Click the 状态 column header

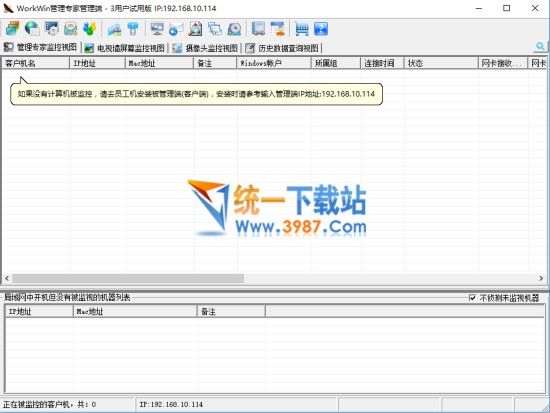[x=441, y=63]
